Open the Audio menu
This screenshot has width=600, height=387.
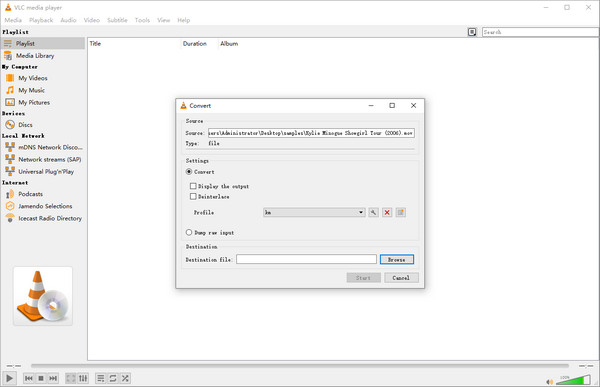(68, 20)
